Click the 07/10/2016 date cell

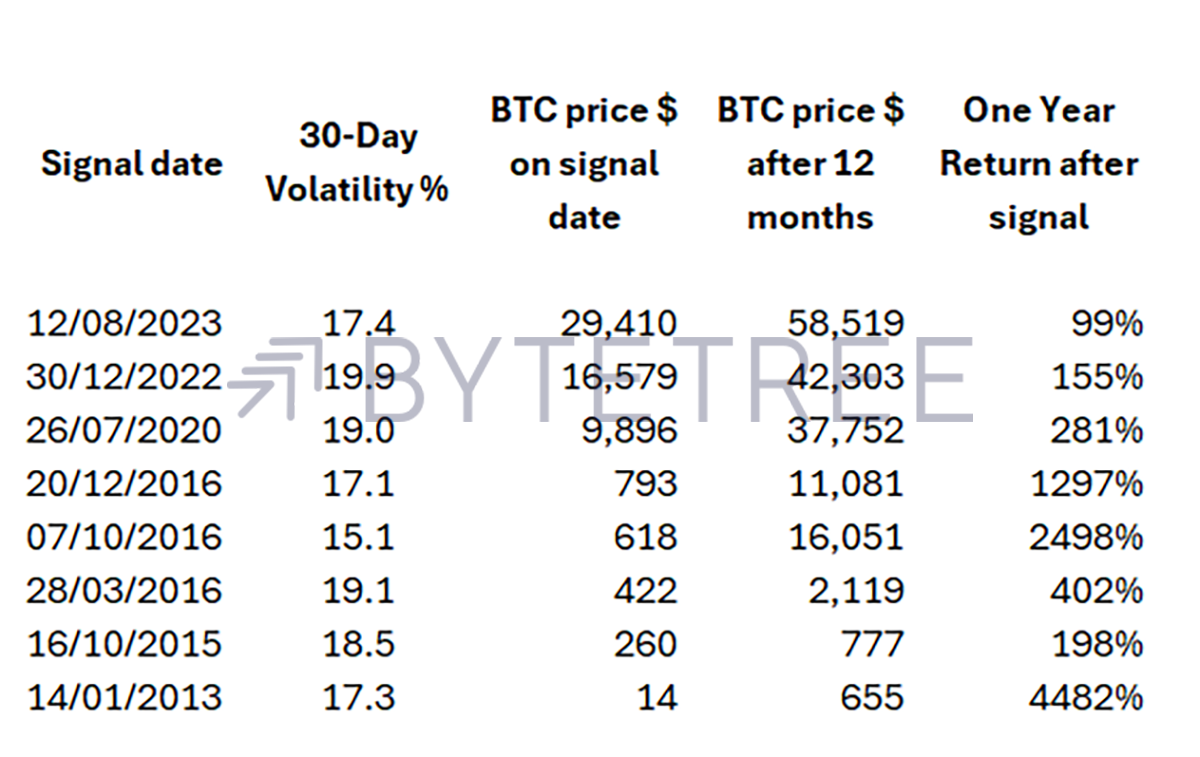125,537
